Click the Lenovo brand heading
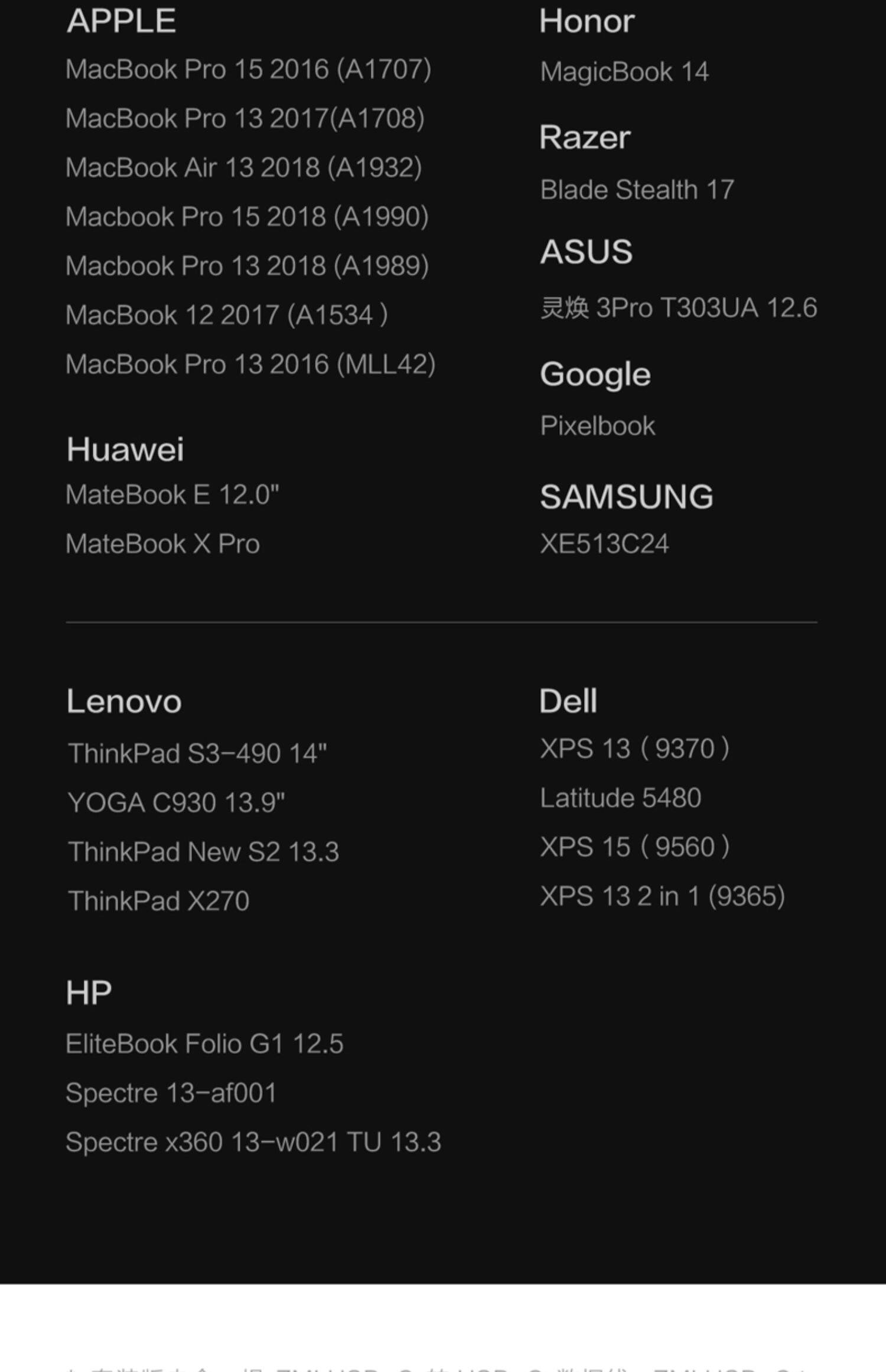Viewport: 886px width, 1372px height. (x=124, y=702)
